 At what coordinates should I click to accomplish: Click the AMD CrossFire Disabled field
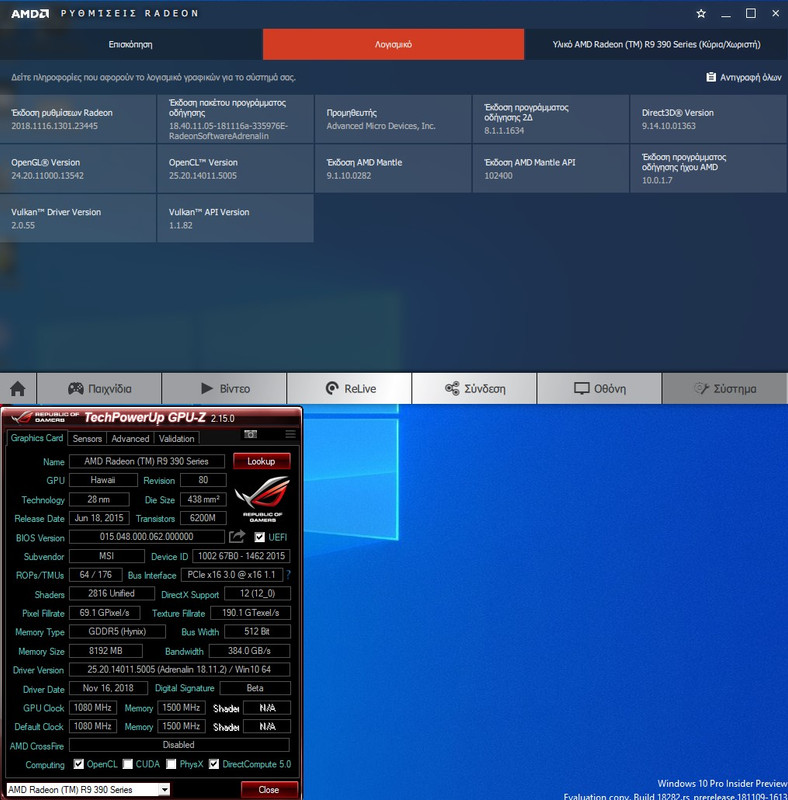179,745
